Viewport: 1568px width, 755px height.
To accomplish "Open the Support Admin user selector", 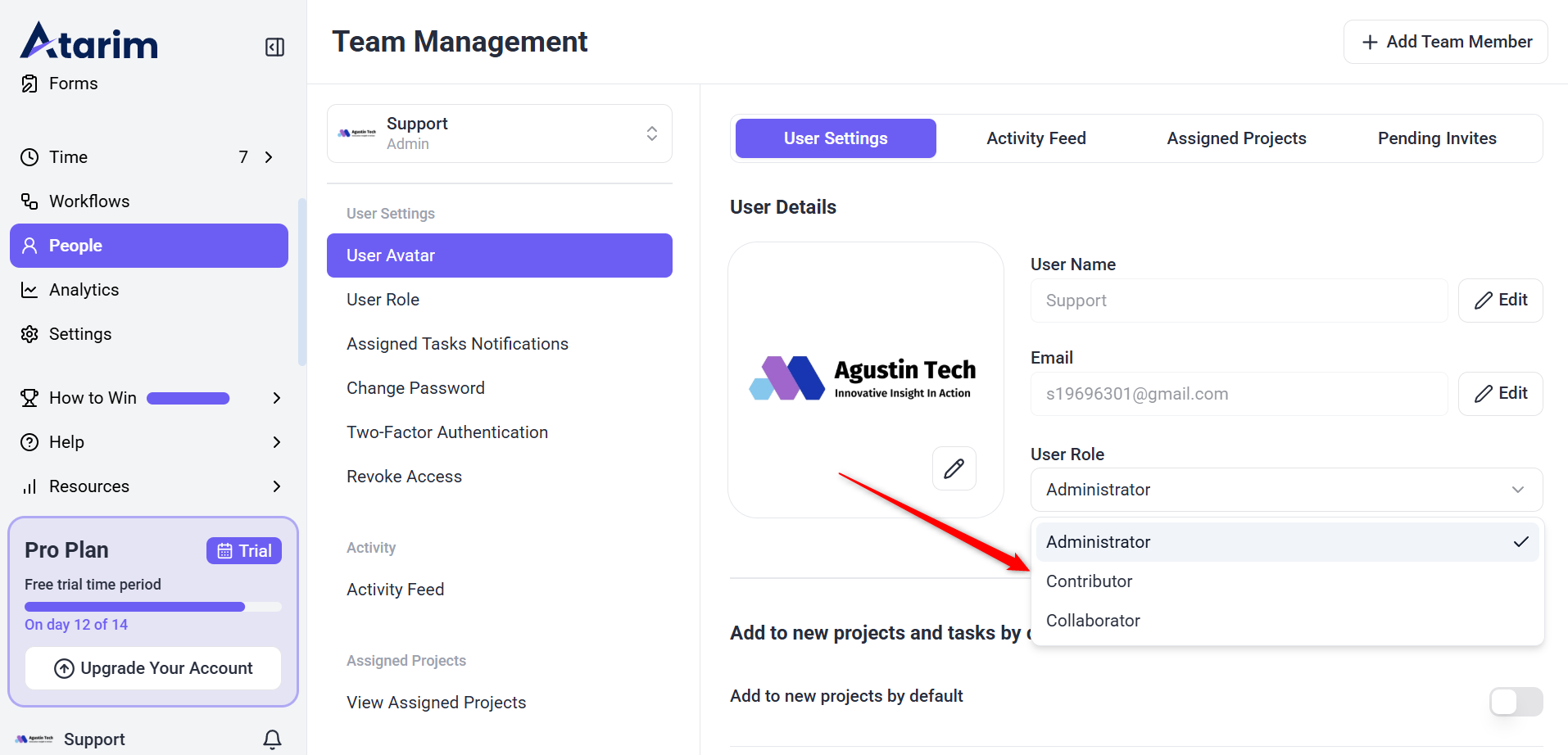I will (x=499, y=133).
